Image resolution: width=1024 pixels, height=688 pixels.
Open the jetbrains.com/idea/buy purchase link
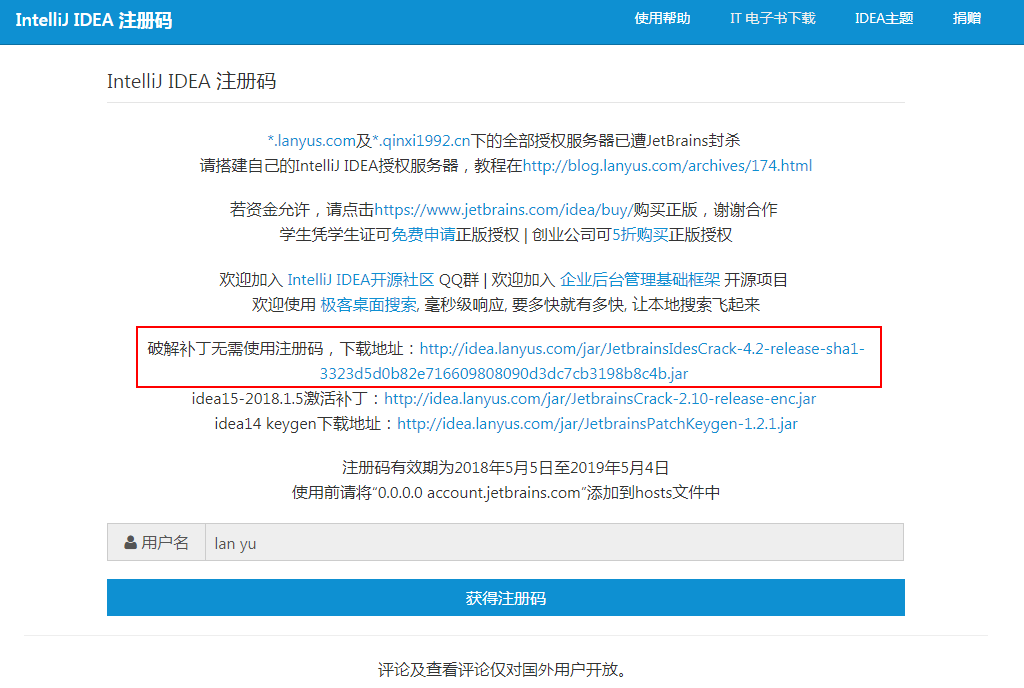[x=504, y=210]
